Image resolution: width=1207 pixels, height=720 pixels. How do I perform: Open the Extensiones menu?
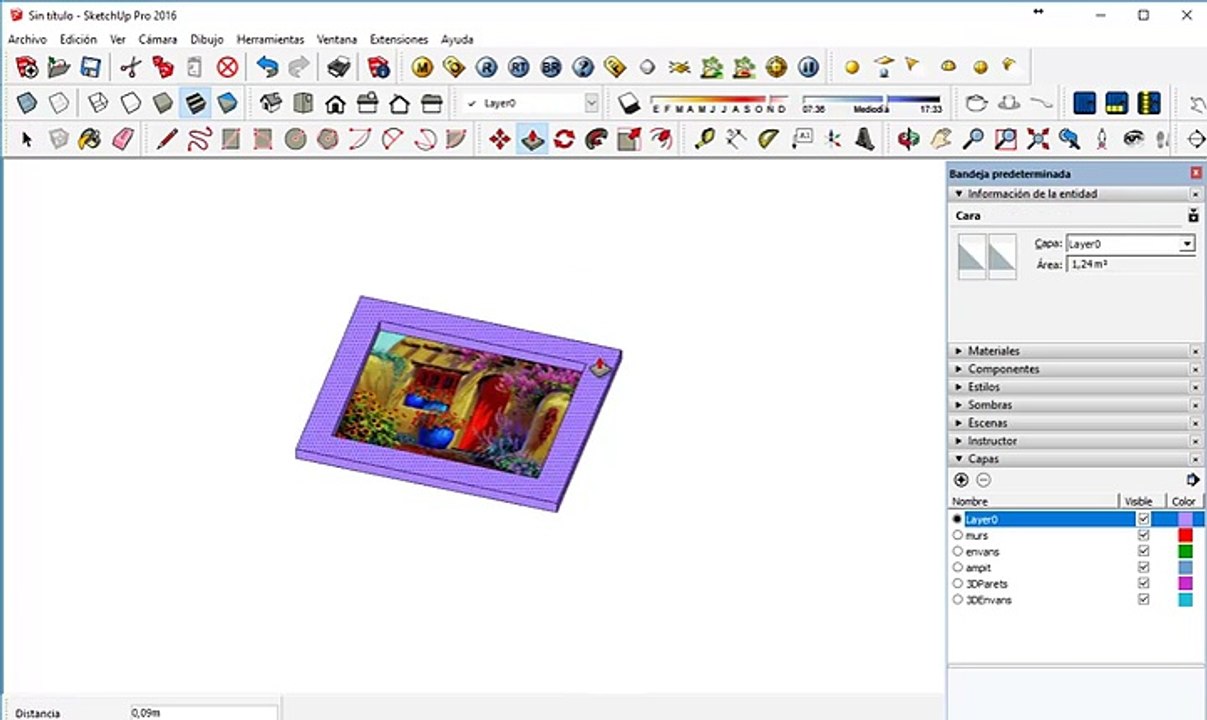pos(399,40)
